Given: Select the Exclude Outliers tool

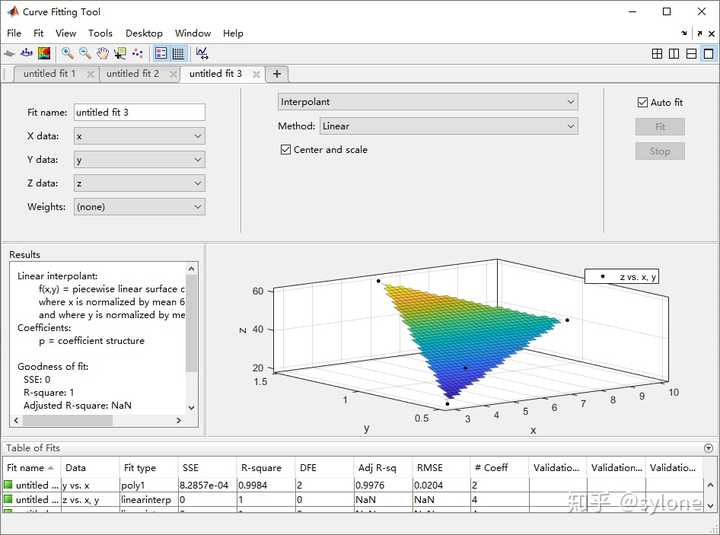Looking at the screenshot, I should coord(137,54).
